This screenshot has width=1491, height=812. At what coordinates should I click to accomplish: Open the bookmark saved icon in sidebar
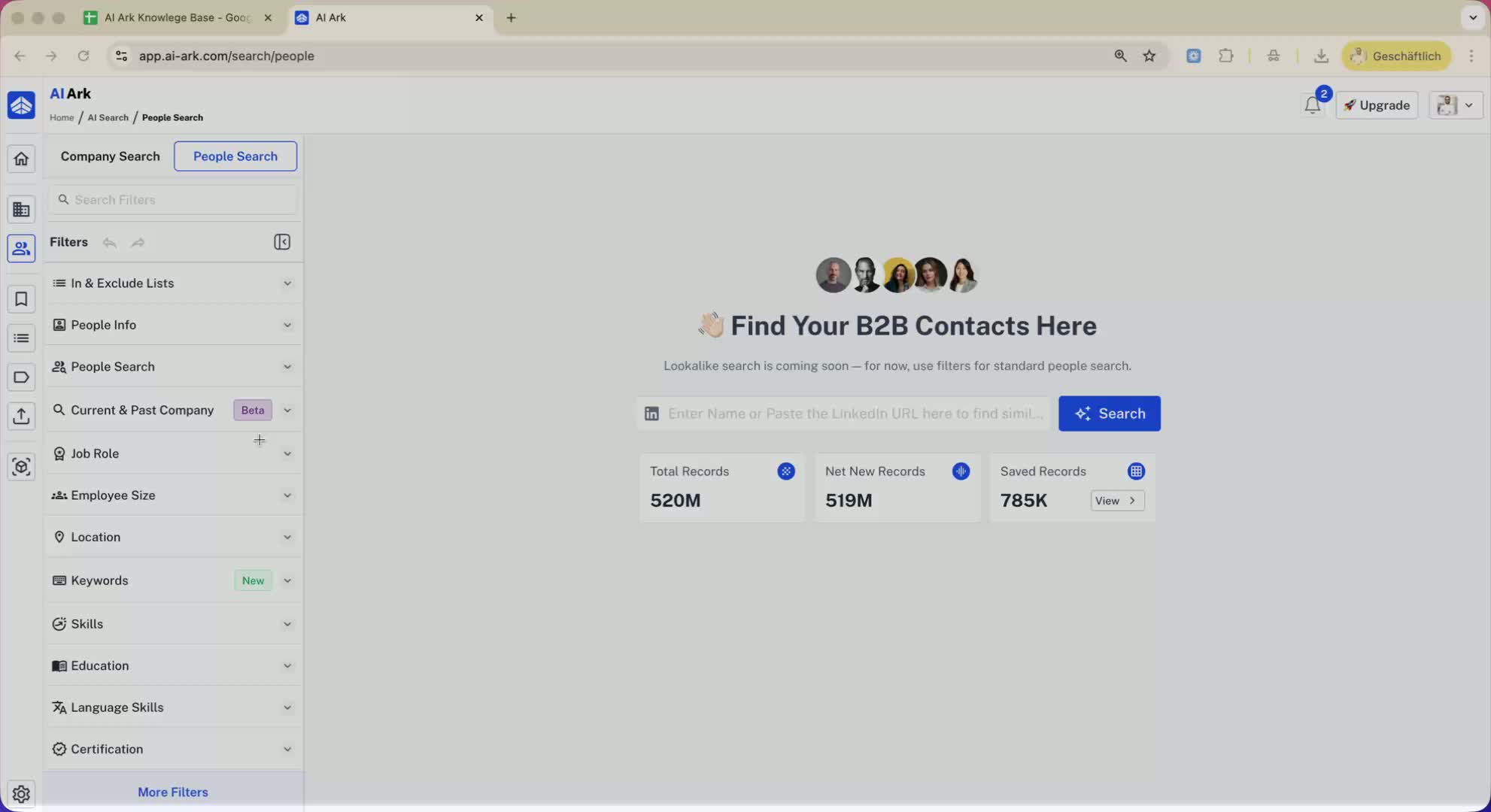(21, 299)
